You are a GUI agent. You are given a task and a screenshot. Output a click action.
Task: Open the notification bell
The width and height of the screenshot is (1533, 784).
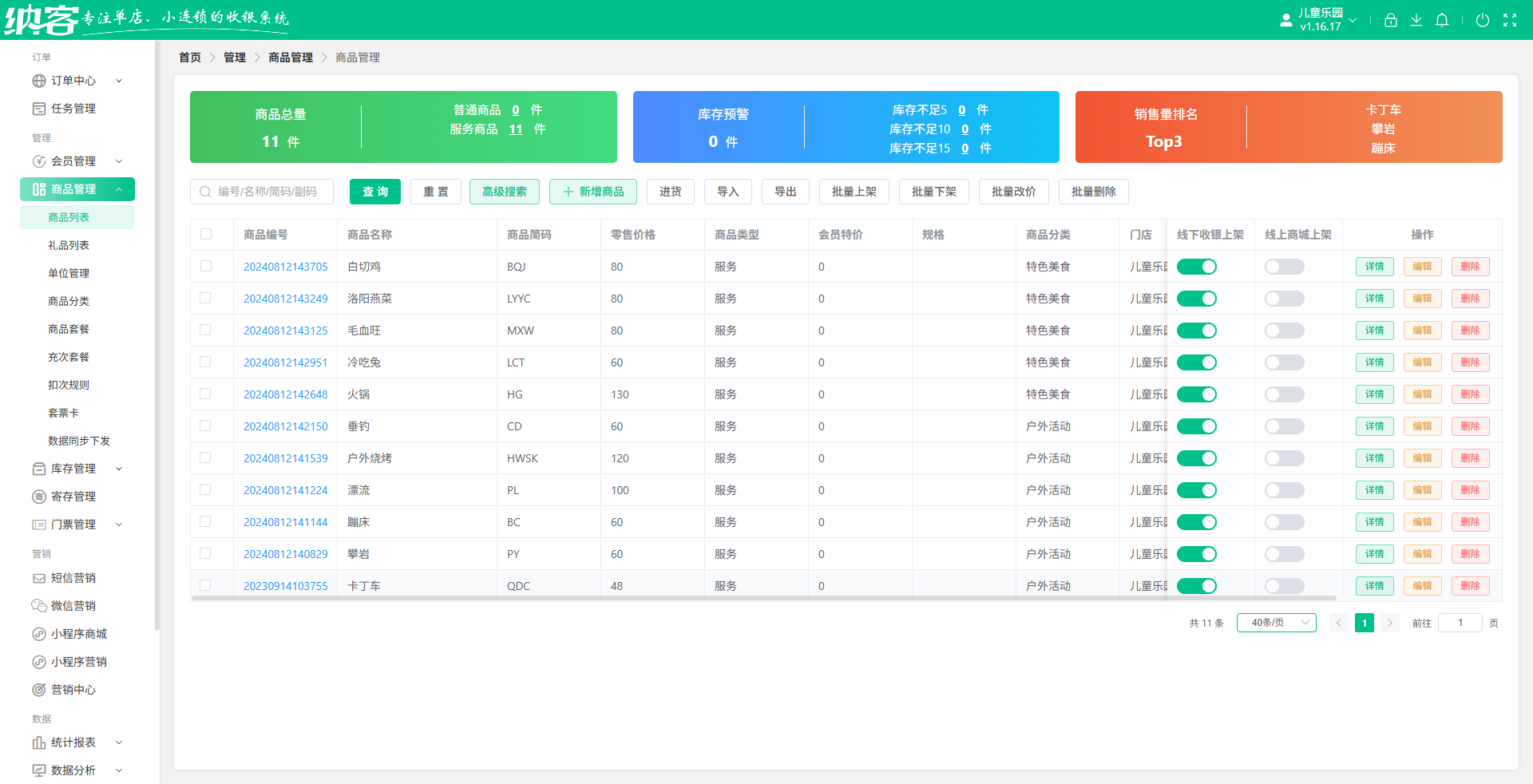[1441, 21]
